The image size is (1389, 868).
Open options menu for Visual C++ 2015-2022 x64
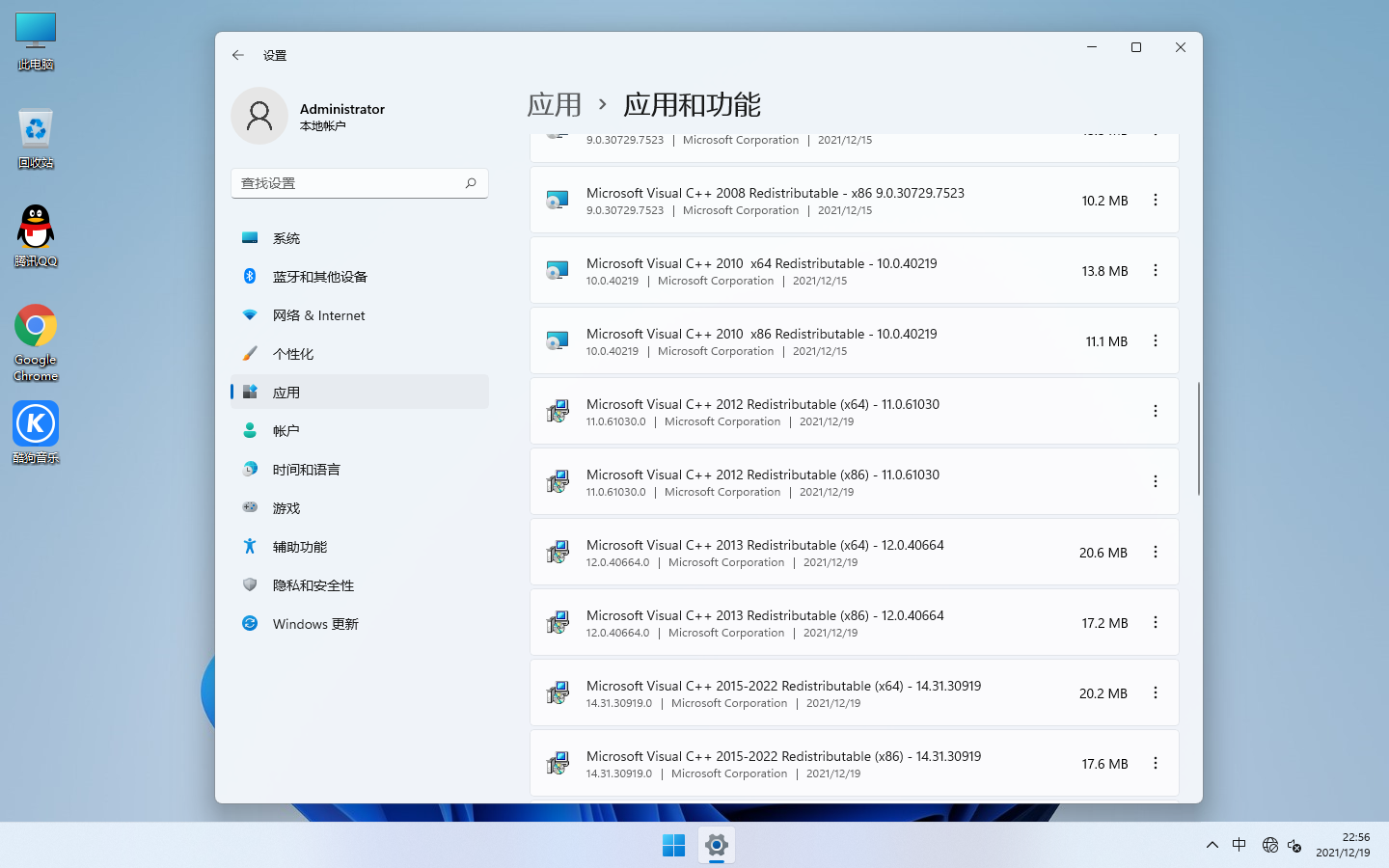(x=1156, y=692)
